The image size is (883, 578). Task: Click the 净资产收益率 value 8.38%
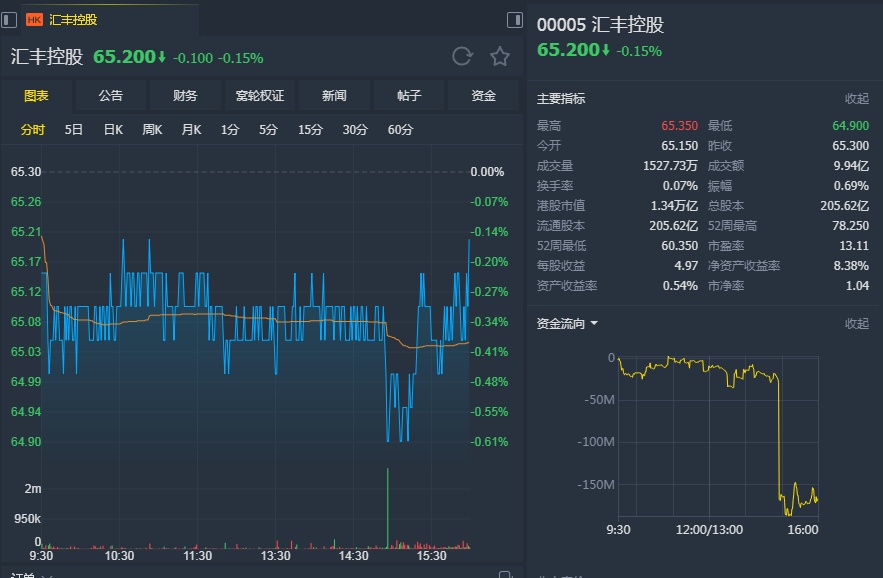click(851, 266)
